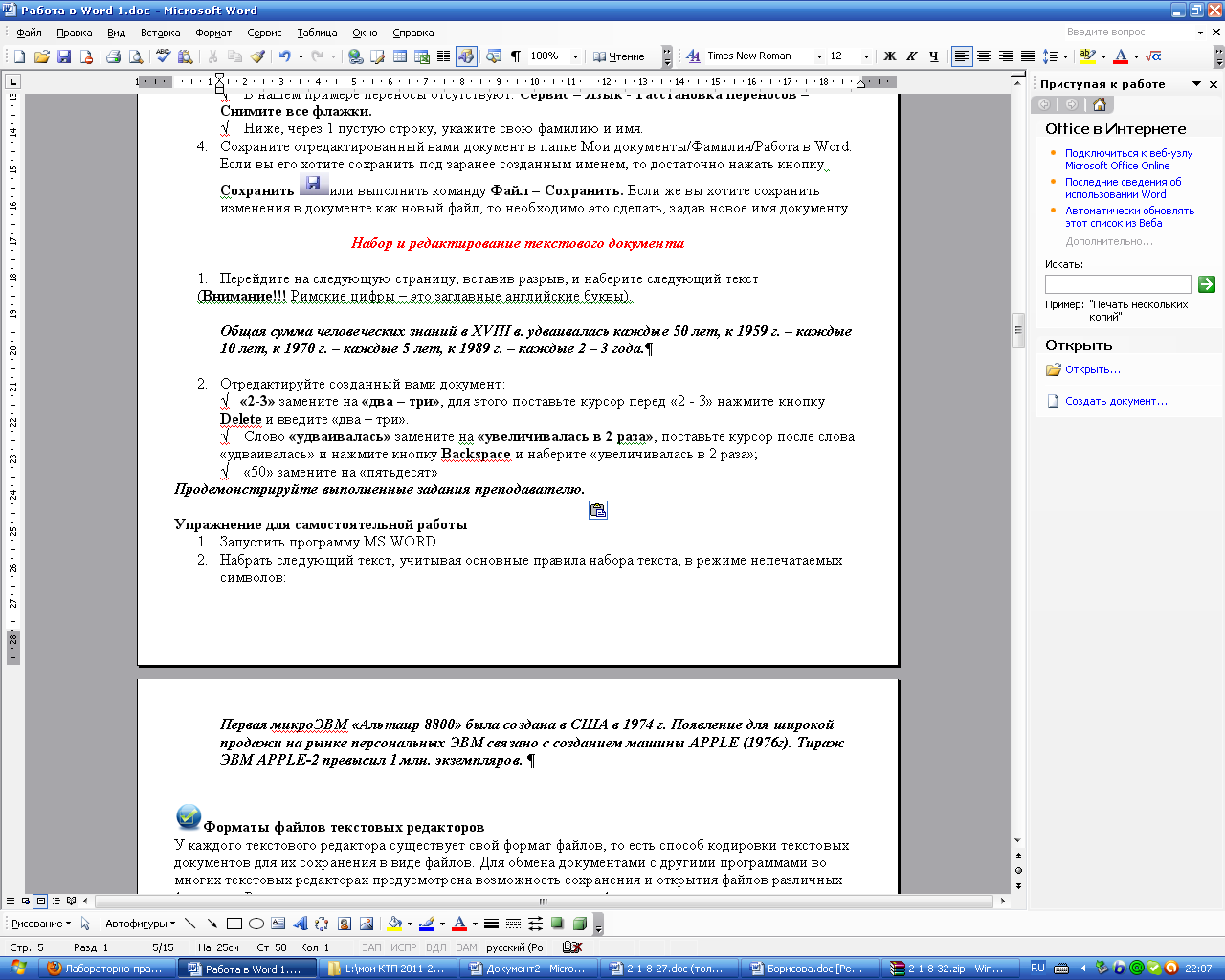The height and width of the screenshot is (980, 1225).
Task: Open the Styles and Formatting pane icon
Action: 693,56
